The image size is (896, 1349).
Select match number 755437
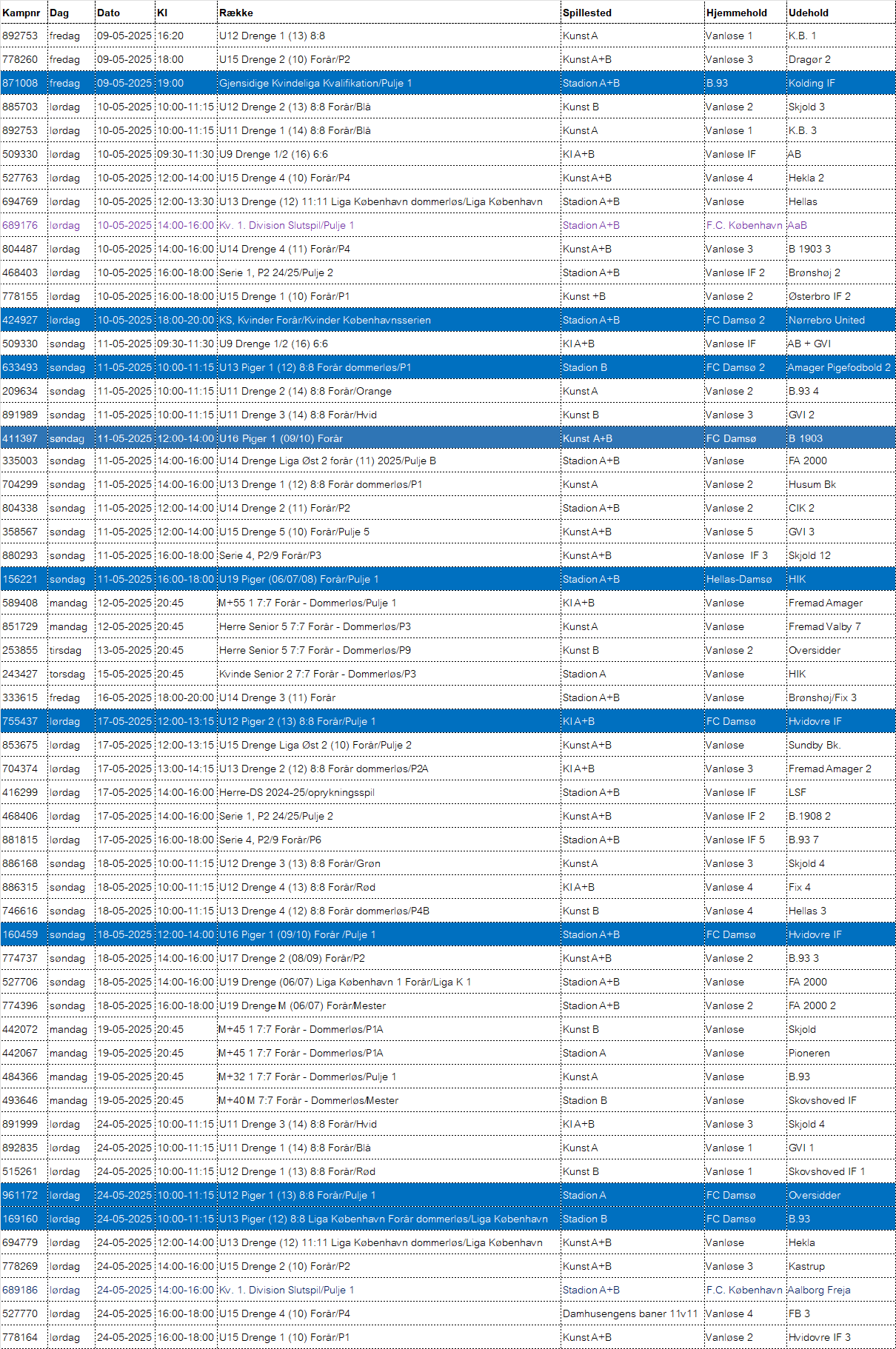20,721
